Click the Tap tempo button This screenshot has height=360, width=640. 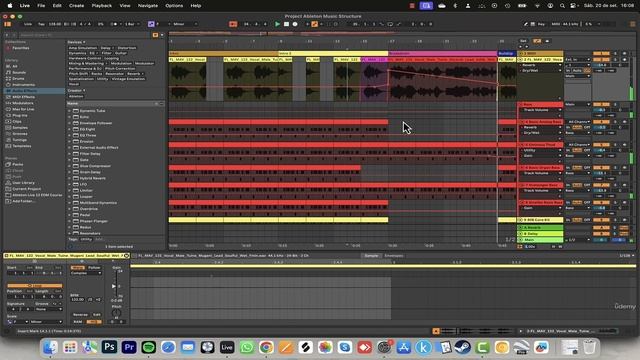(41, 24)
